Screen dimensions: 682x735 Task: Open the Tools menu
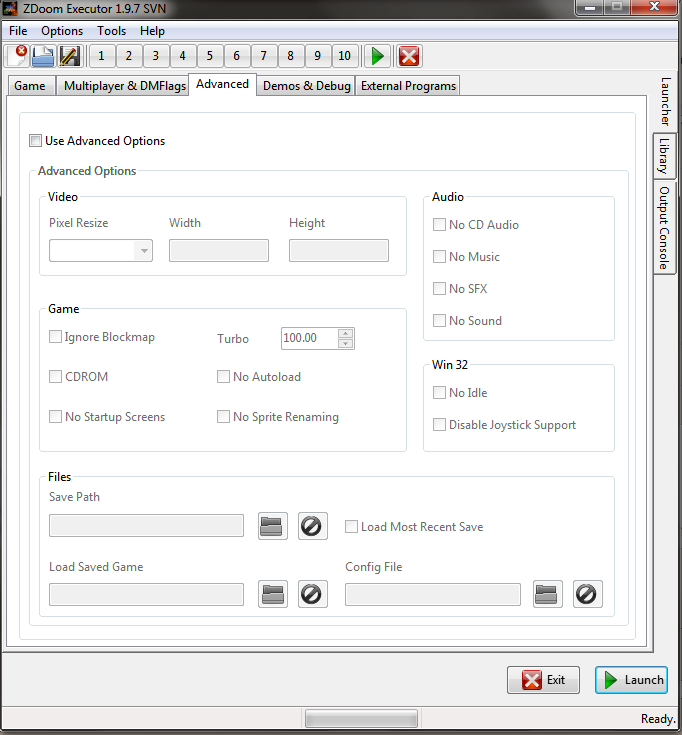(x=112, y=31)
